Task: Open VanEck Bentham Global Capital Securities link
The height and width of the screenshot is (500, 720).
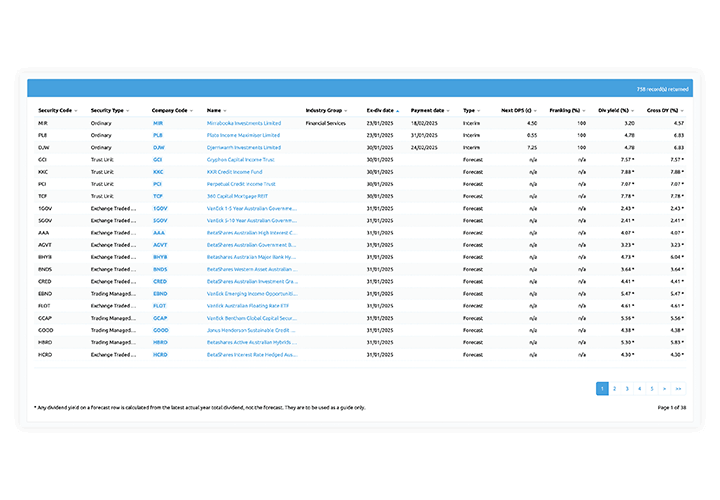Action: coord(252,318)
